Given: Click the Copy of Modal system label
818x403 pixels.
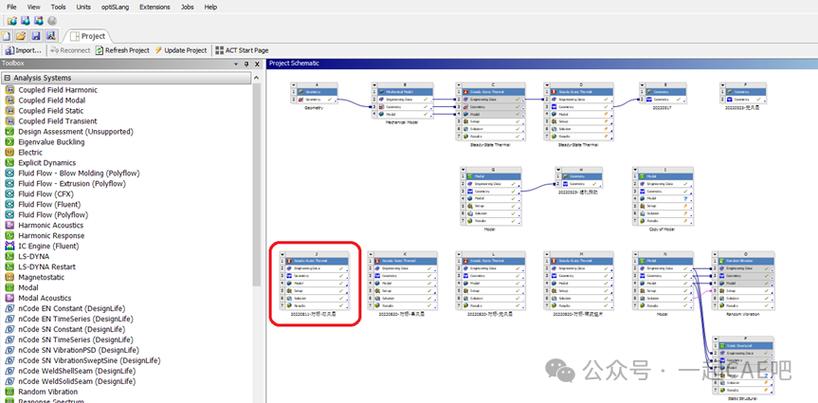Looking at the screenshot, I should (x=662, y=229).
